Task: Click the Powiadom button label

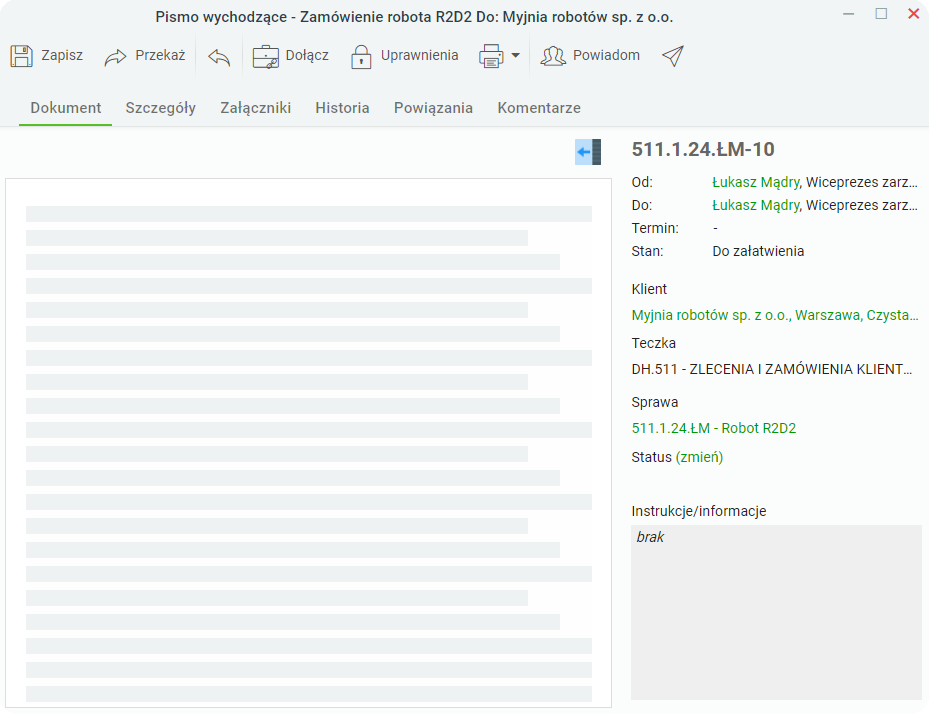Action: click(x=606, y=55)
